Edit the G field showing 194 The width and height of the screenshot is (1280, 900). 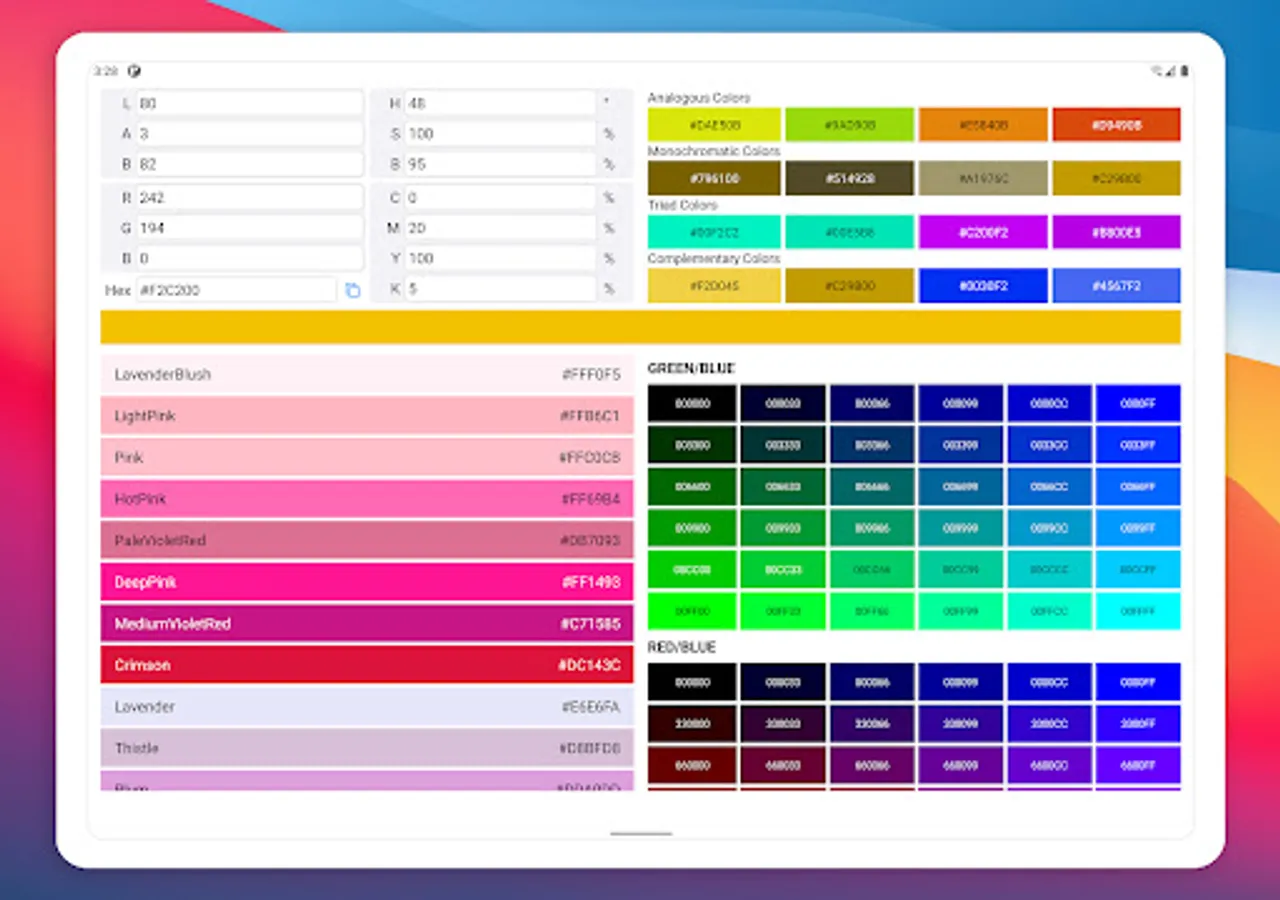click(x=250, y=228)
